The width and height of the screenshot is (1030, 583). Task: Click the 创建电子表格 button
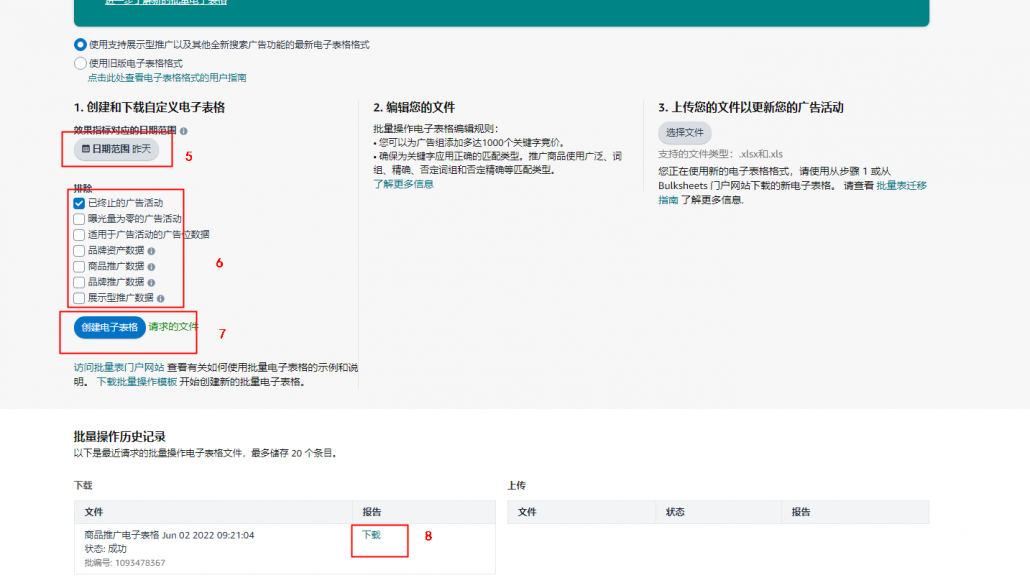pos(110,327)
